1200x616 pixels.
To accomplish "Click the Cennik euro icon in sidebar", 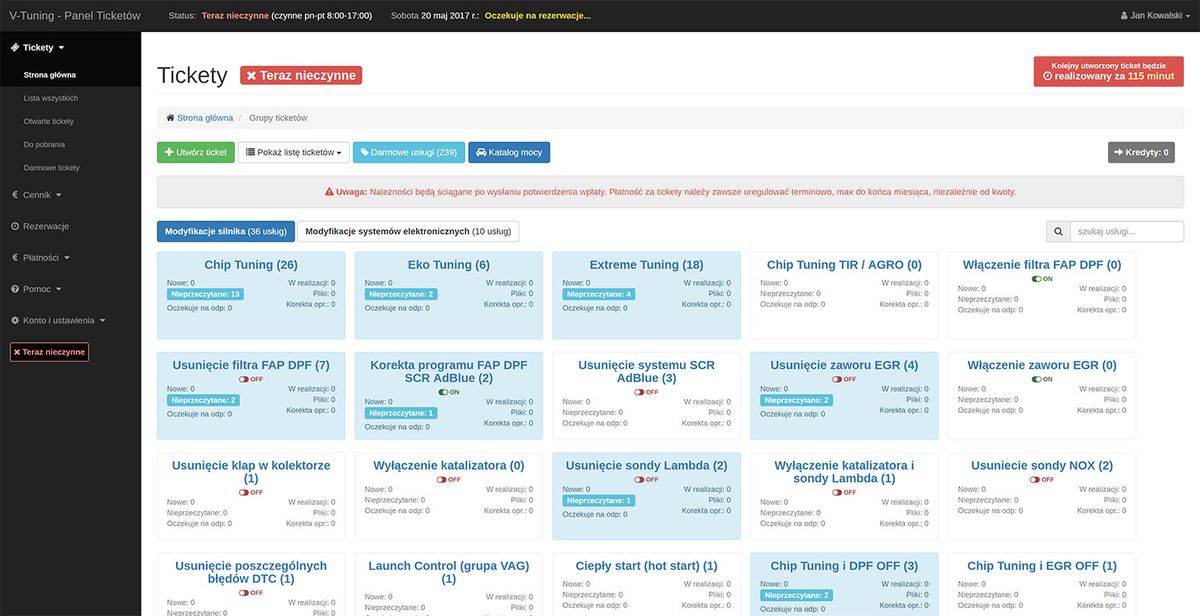I will pyautogui.click(x=15, y=195).
